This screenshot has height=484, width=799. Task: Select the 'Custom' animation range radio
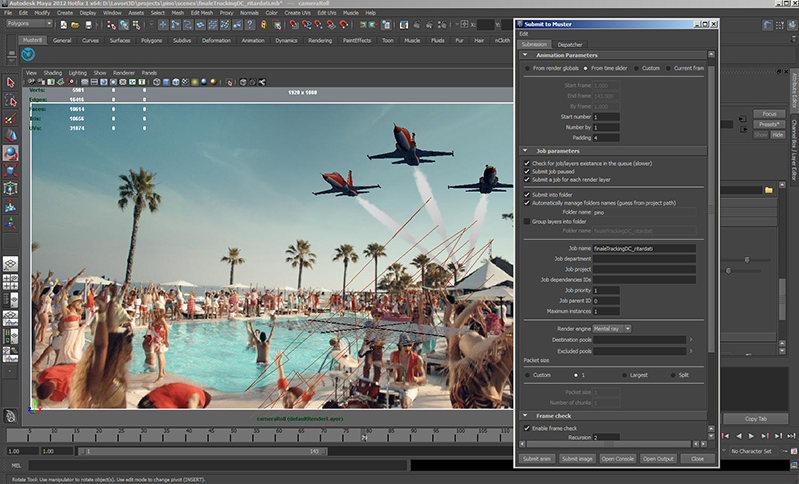click(x=636, y=68)
